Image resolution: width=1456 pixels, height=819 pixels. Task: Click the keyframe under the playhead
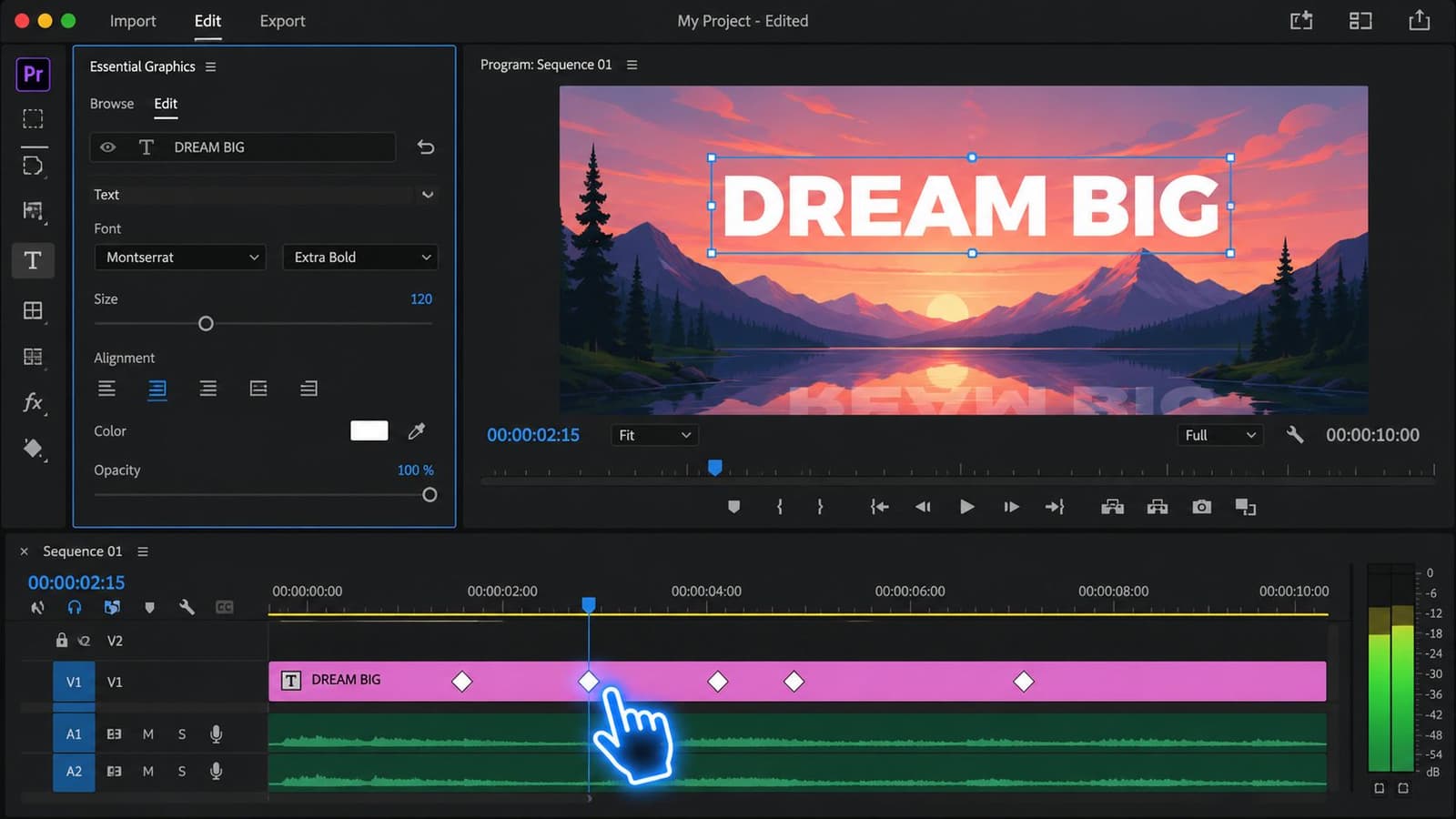(x=589, y=681)
